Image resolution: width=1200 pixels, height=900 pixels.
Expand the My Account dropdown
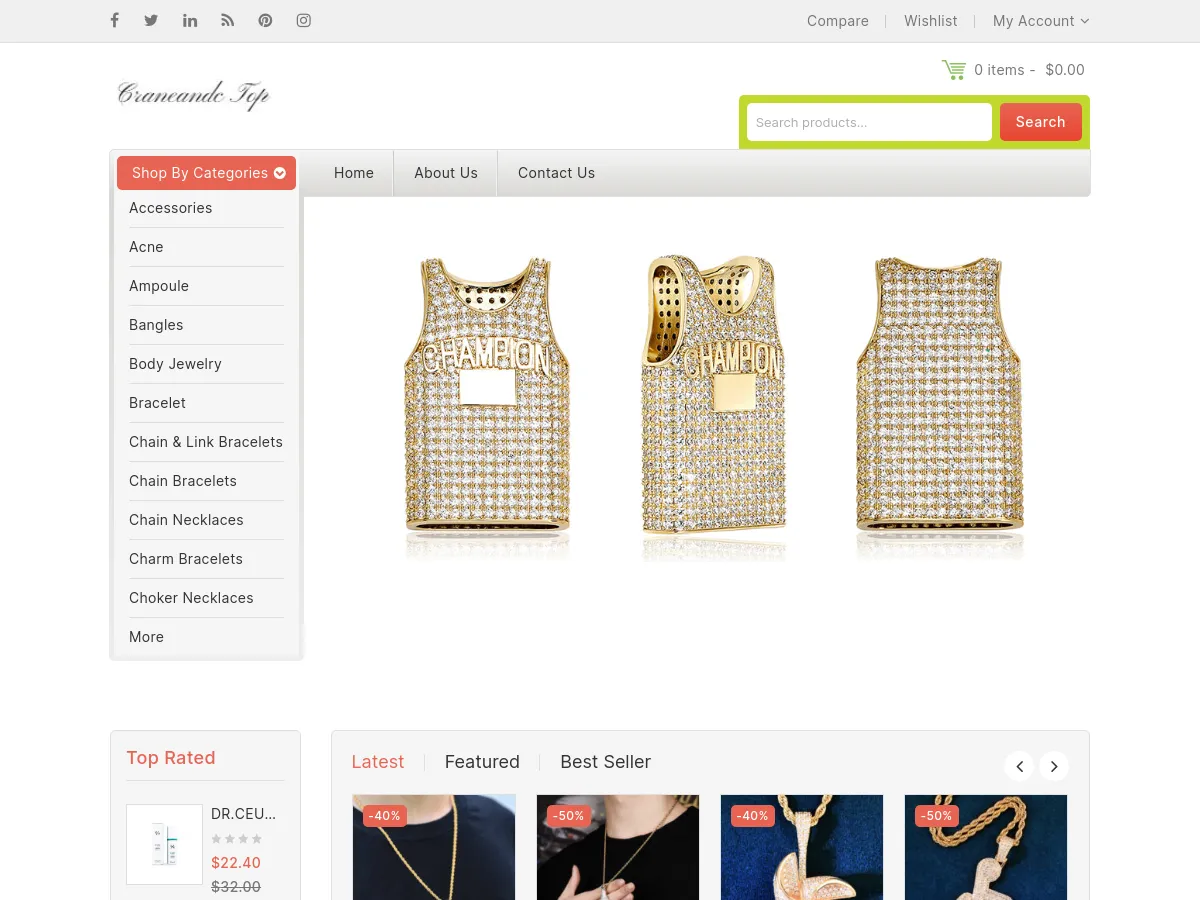[x=1040, y=21]
